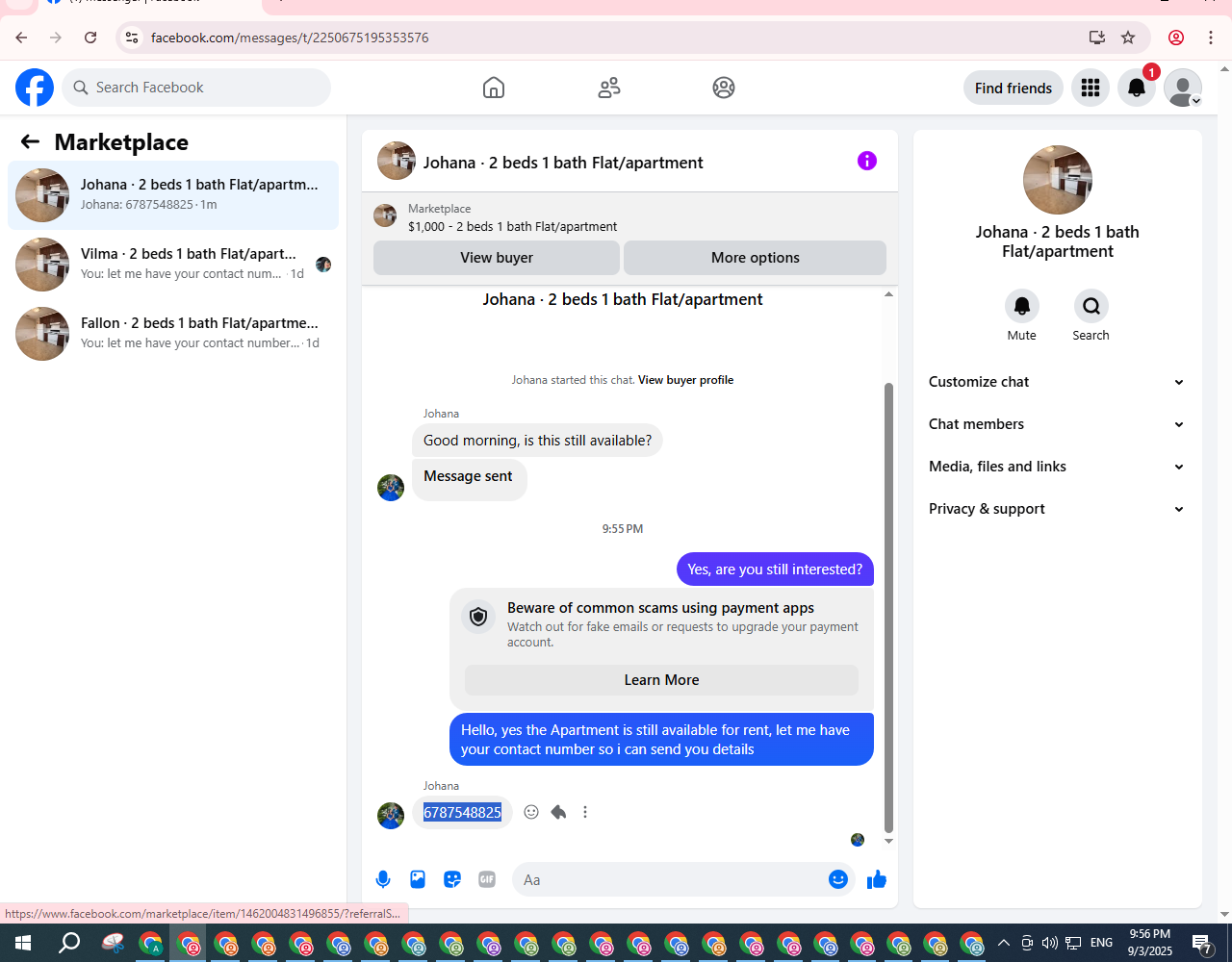Open Vilma's conversation in the Marketplace list
The image size is (1232, 962).
173,265
